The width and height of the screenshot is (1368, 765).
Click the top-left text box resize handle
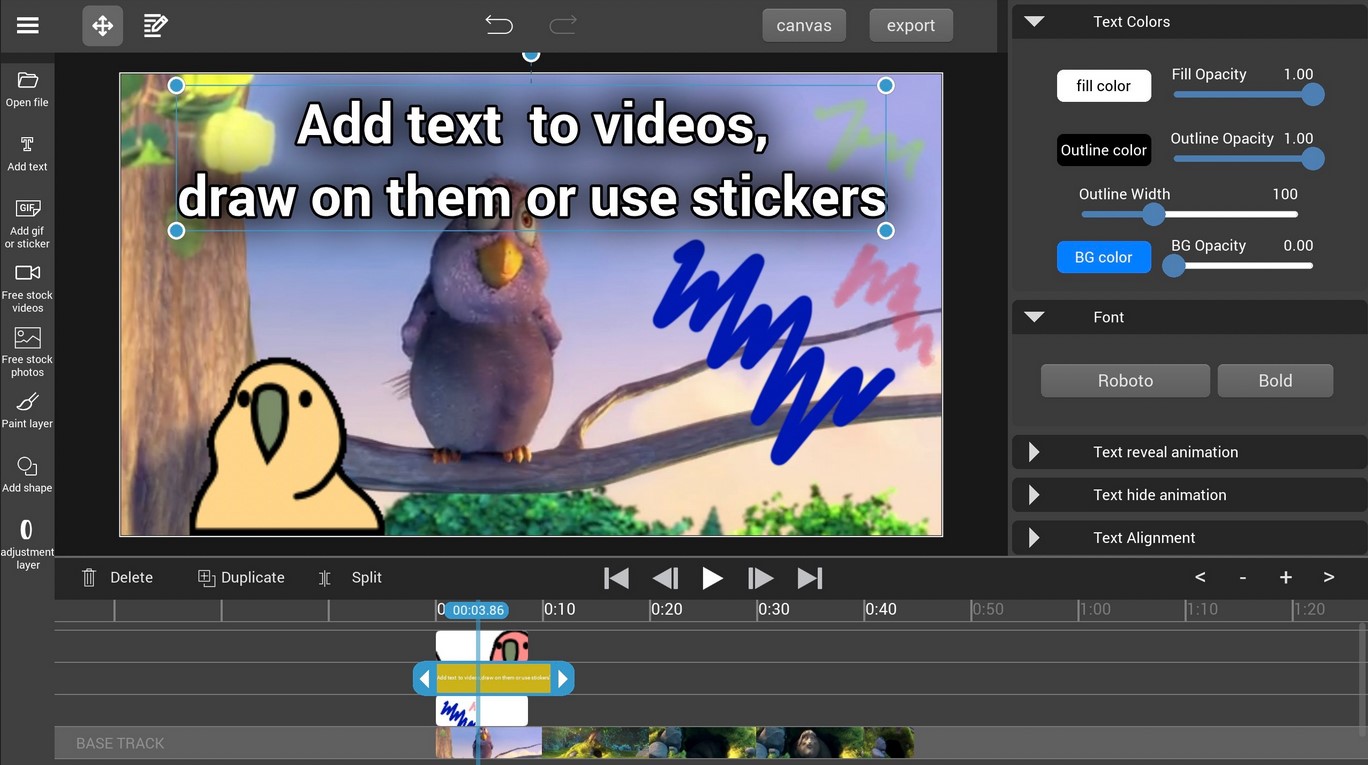coord(176,86)
